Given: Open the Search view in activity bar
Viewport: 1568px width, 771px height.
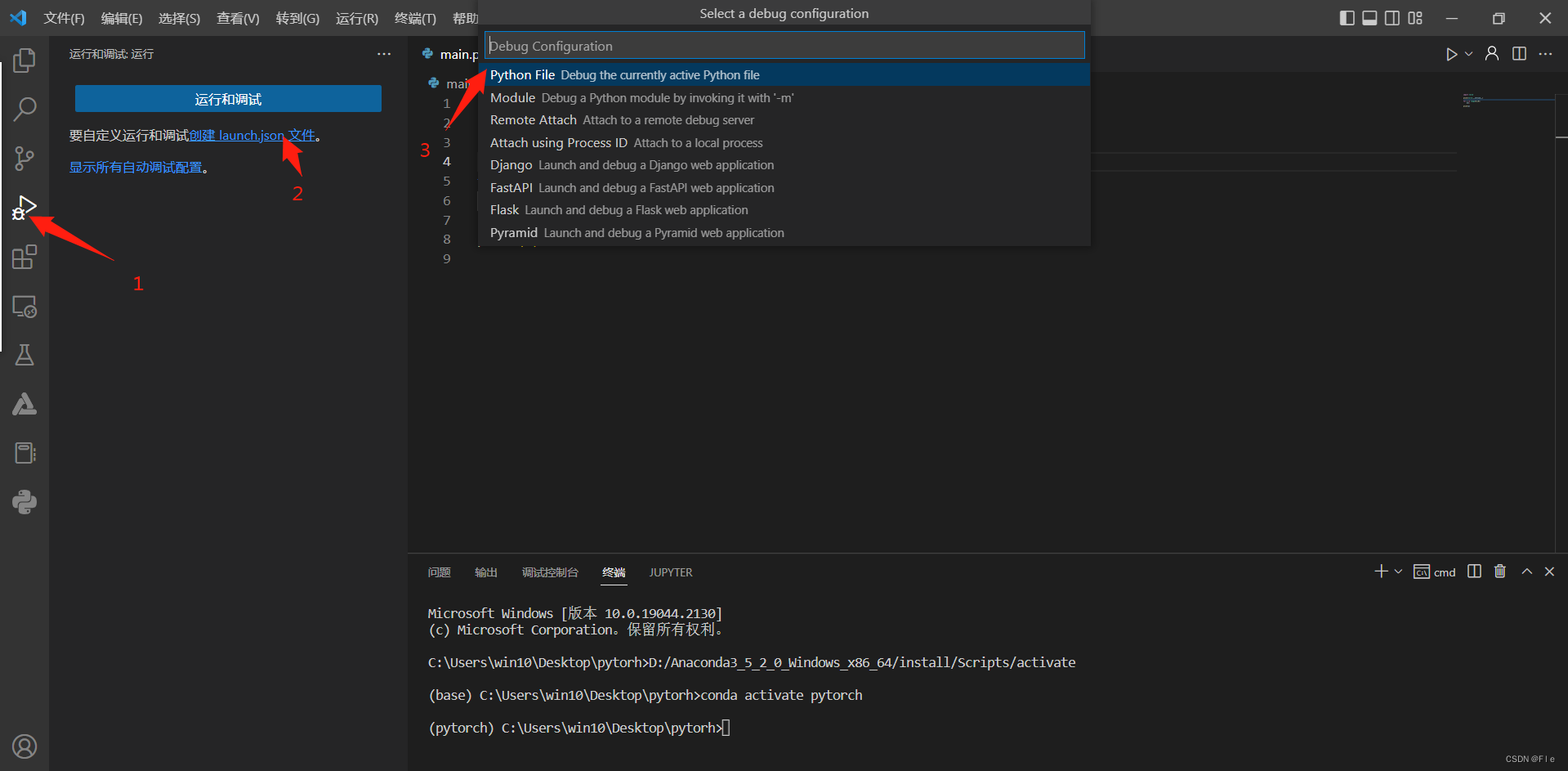Looking at the screenshot, I should pyautogui.click(x=25, y=109).
